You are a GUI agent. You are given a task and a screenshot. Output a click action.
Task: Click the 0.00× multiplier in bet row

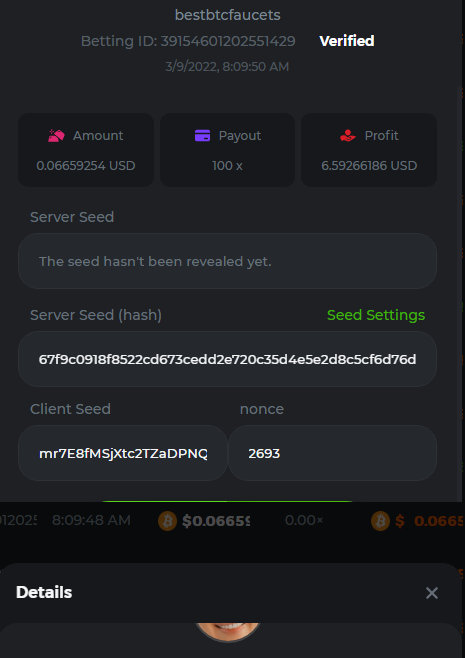coord(304,520)
